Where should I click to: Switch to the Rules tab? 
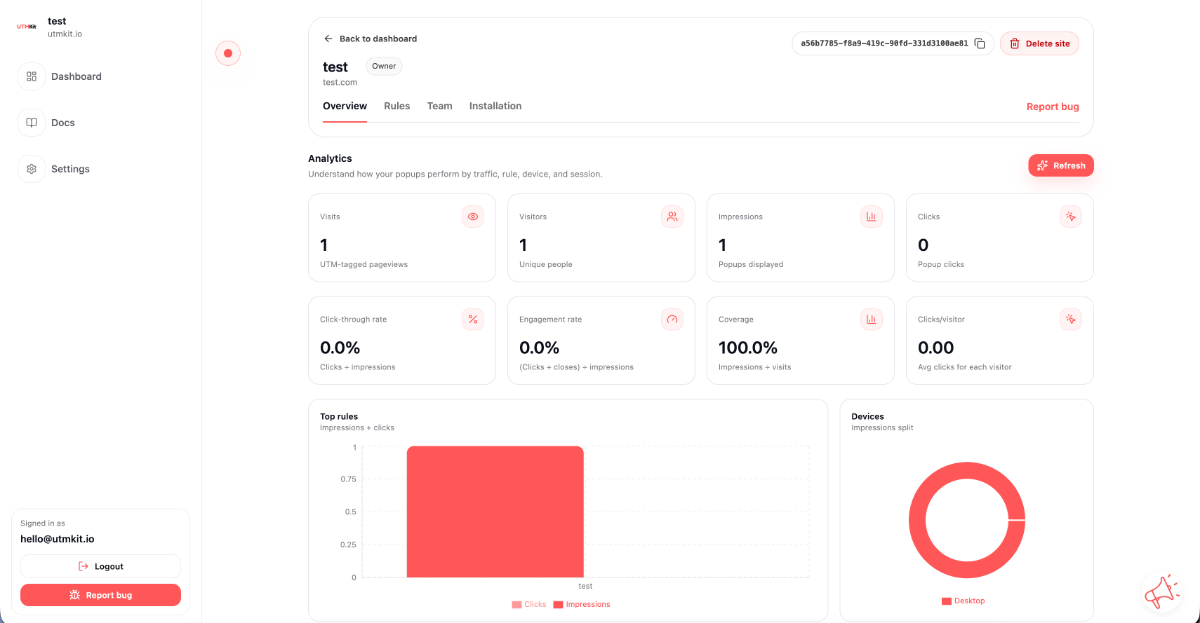397,106
